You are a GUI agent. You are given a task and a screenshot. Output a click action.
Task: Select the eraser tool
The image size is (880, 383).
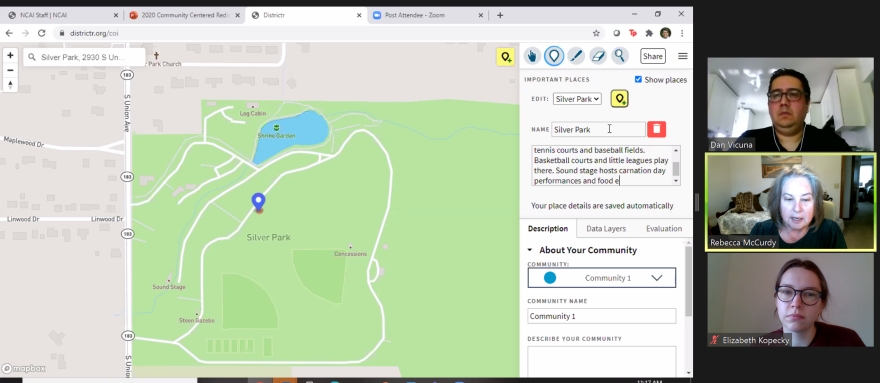coord(598,56)
